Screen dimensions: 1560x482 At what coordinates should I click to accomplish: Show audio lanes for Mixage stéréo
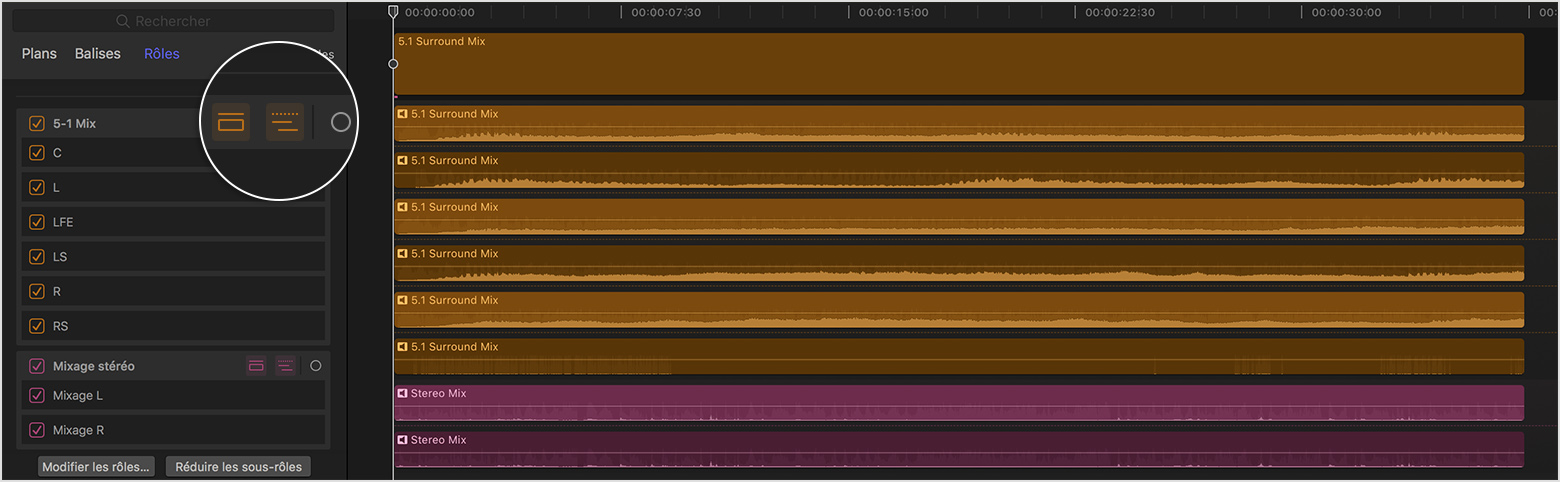[x=256, y=366]
